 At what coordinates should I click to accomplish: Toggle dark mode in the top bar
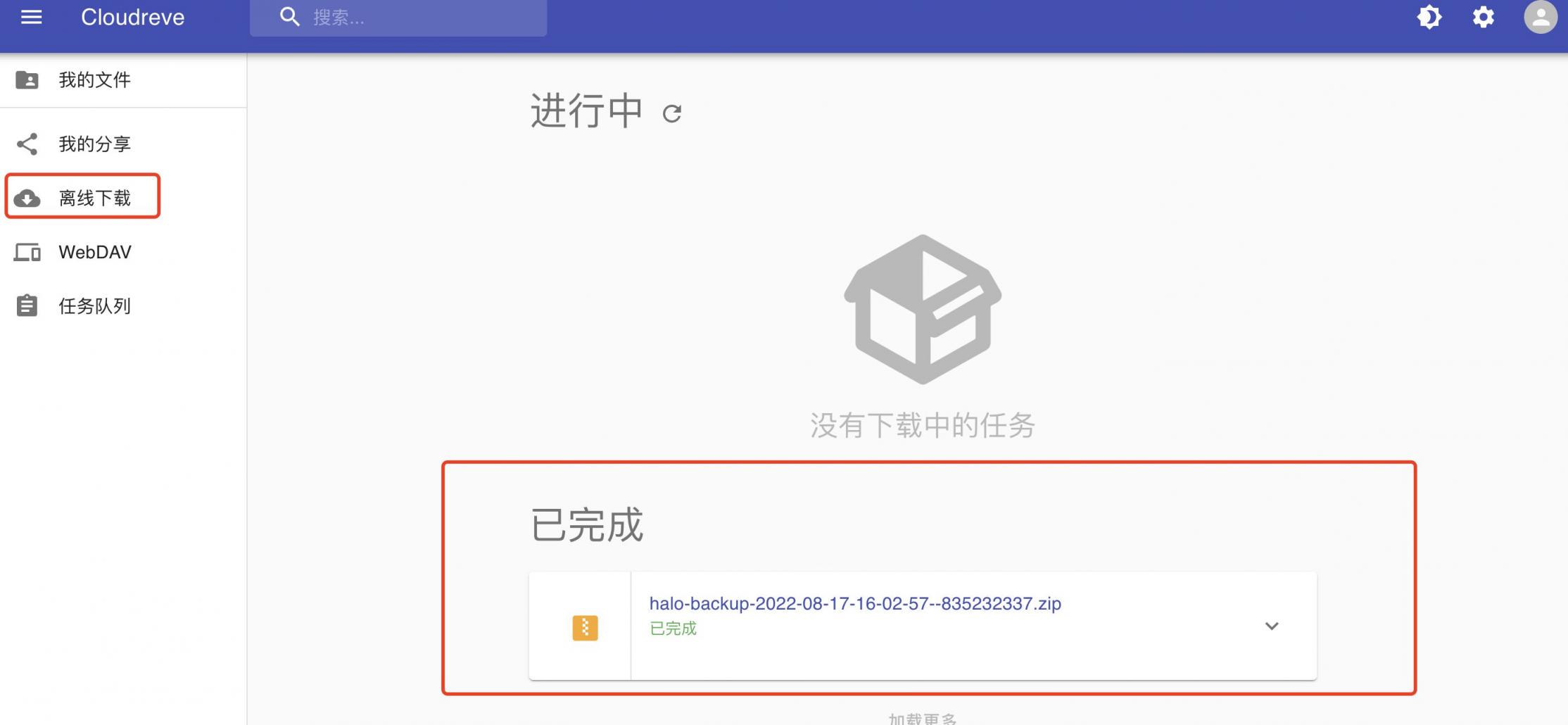click(x=1429, y=18)
